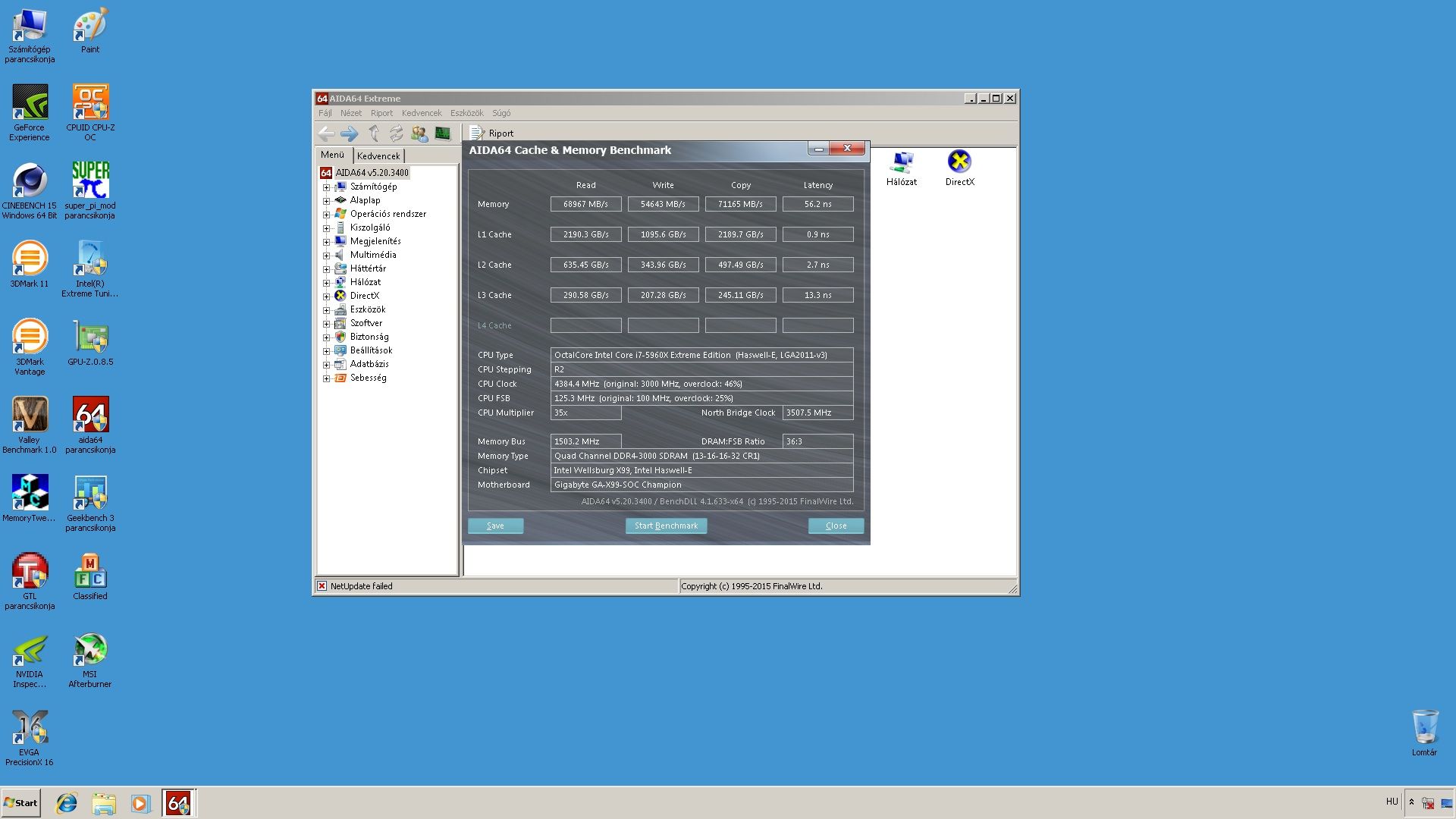1456x819 pixels.
Task: Expand the Számítógép tree node
Action: (x=326, y=187)
